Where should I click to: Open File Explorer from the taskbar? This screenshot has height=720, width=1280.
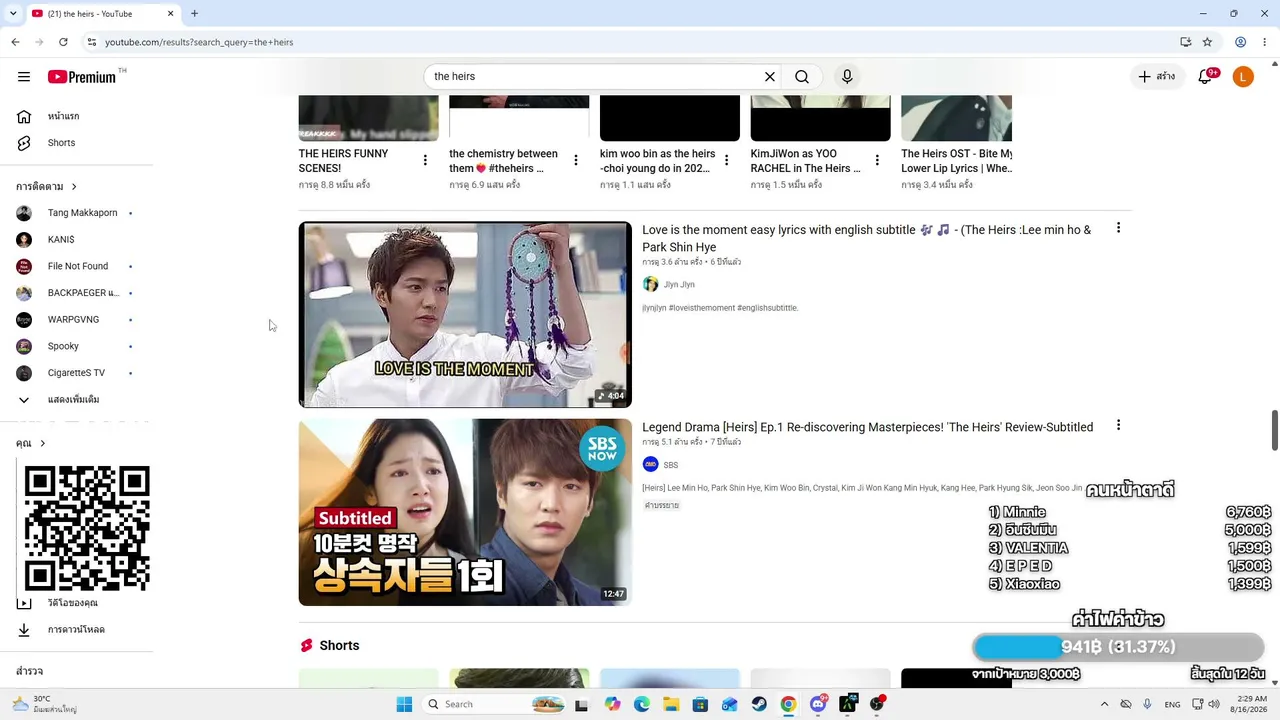point(671,704)
